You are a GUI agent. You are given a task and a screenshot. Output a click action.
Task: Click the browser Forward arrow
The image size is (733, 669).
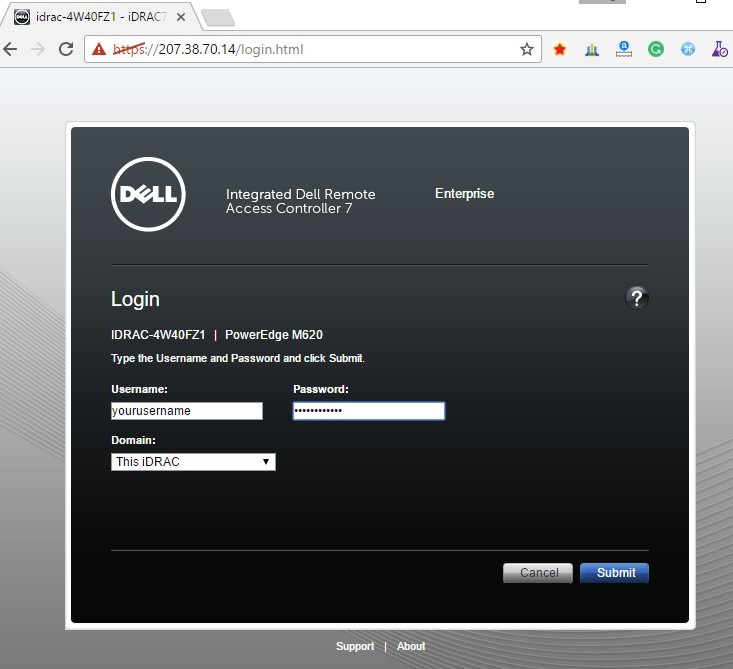(38, 49)
